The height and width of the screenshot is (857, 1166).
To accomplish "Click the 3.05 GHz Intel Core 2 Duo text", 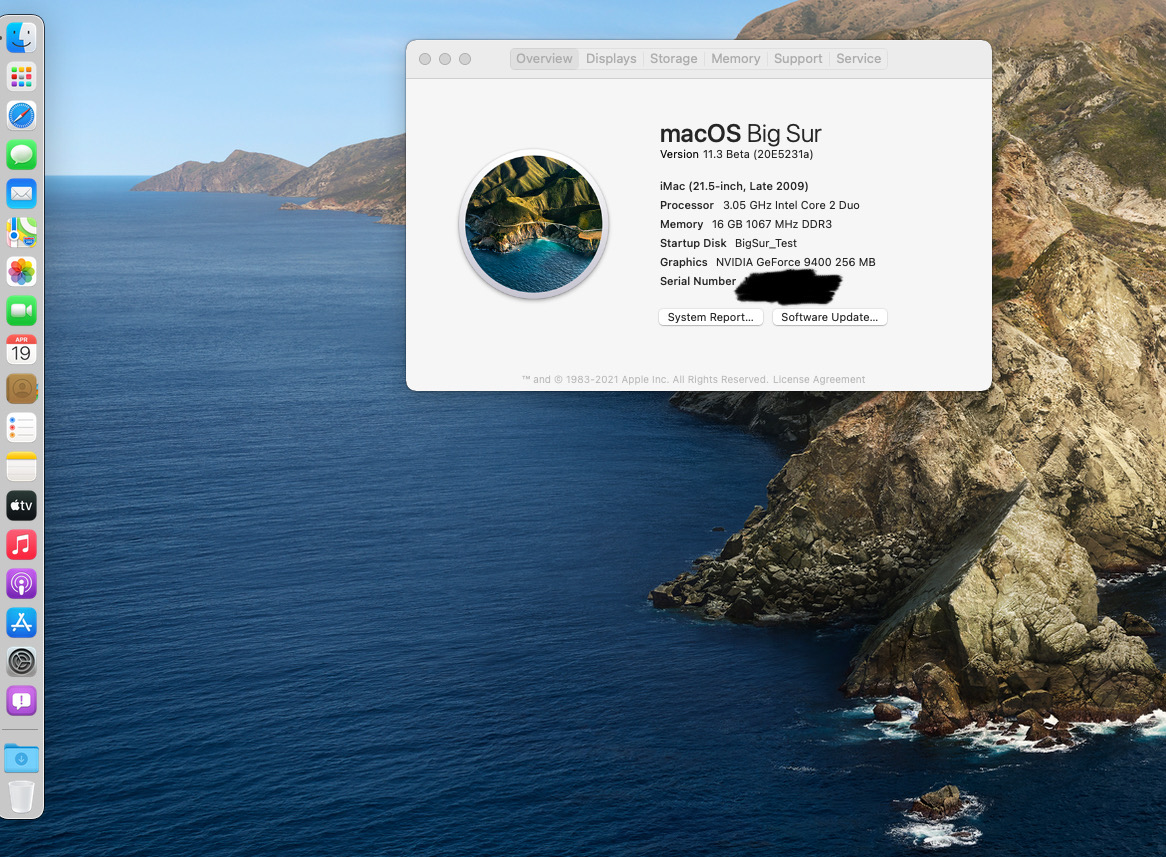I will click(x=791, y=205).
